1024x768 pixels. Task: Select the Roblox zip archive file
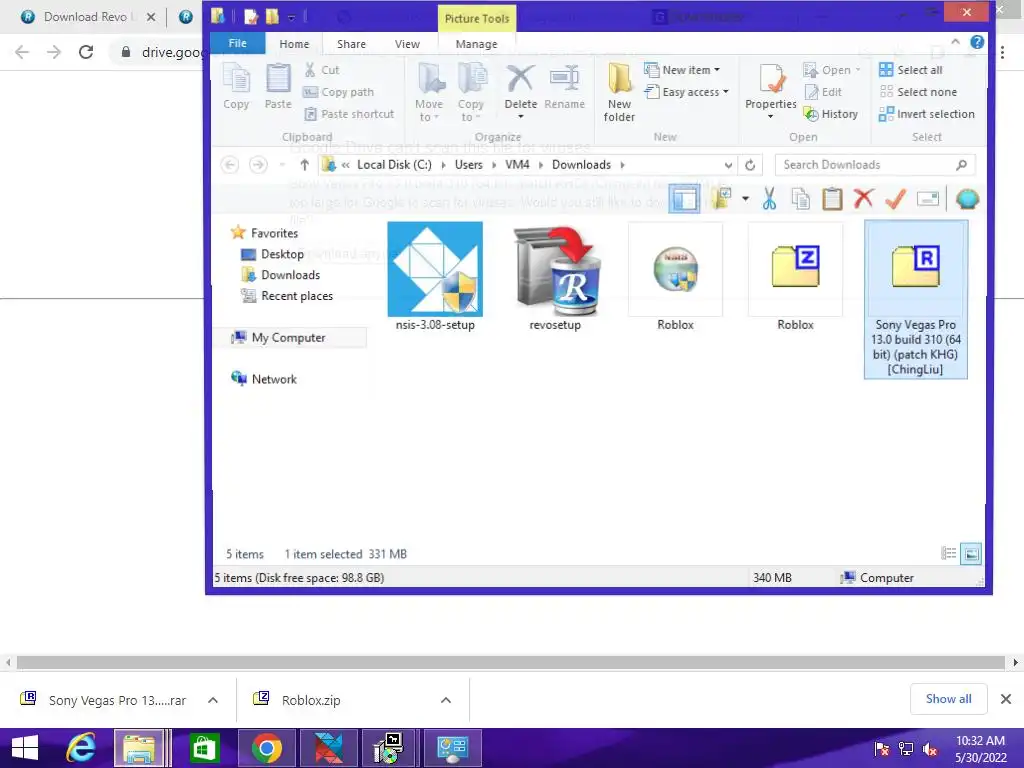click(795, 277)
